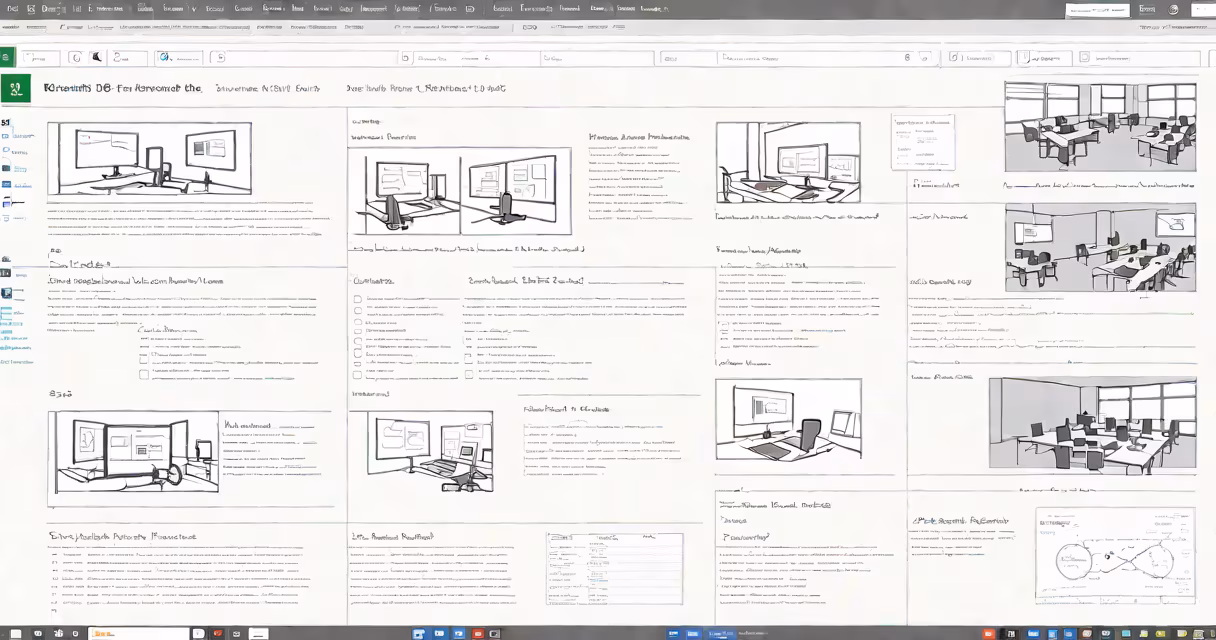Focus the search box in the dark top-right title bar

[x=1097, y=9]
